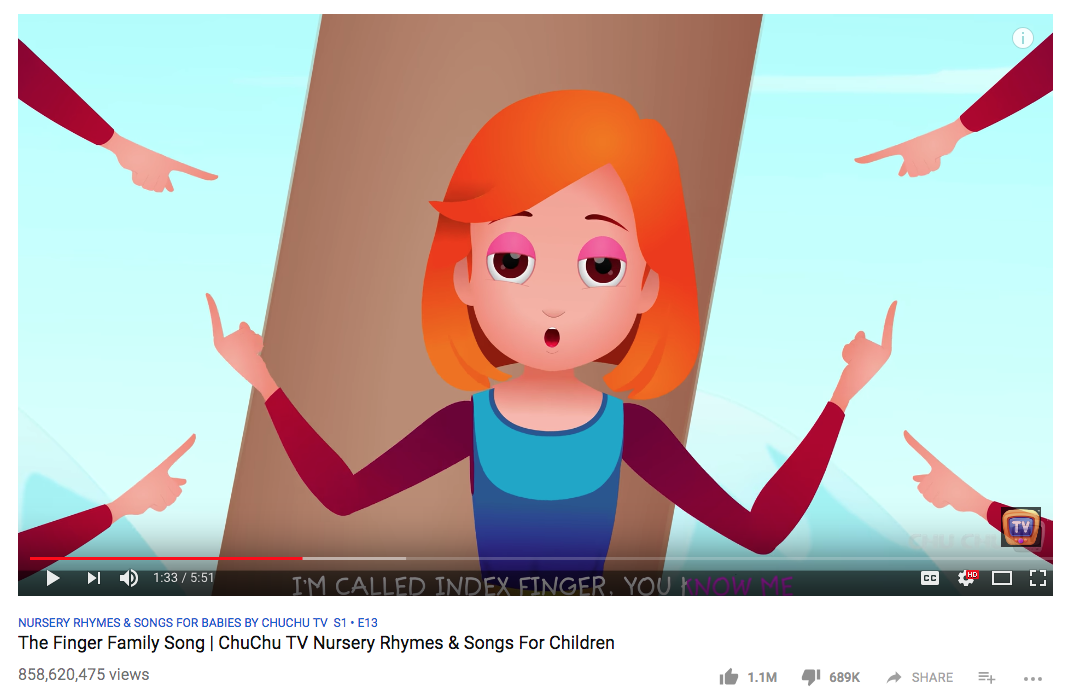Open the ChuChu TV series link
Viewport: 1066px width, 697px height.
coord(173,622)
